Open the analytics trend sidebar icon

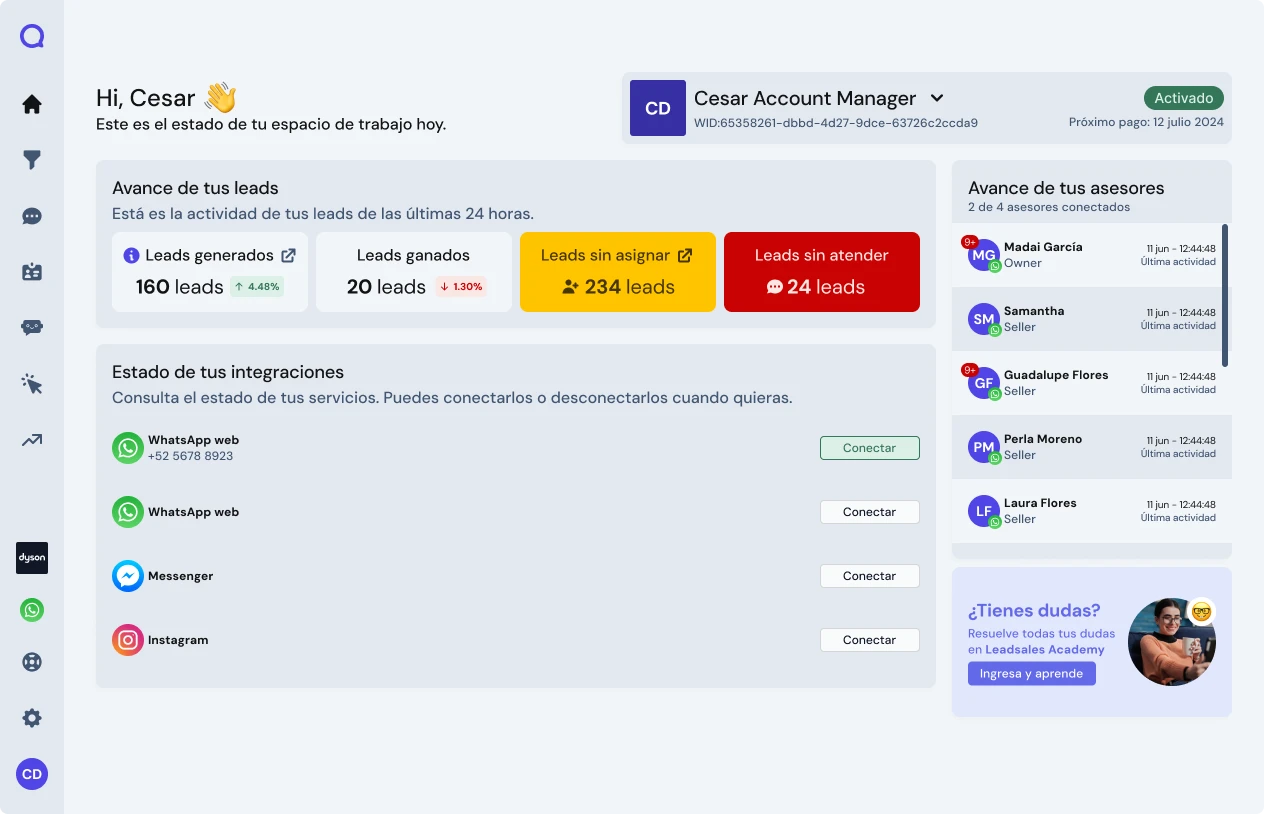click(31, 439)
